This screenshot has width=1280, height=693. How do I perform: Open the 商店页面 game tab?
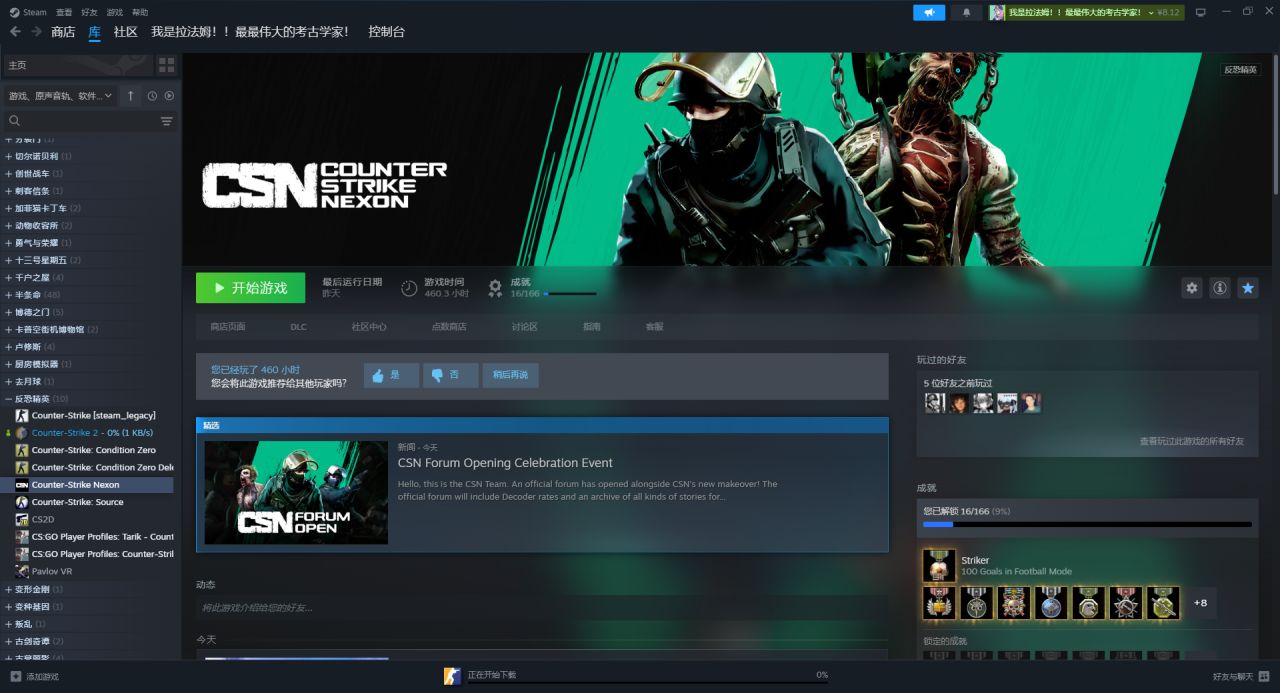tap(228, 327)
